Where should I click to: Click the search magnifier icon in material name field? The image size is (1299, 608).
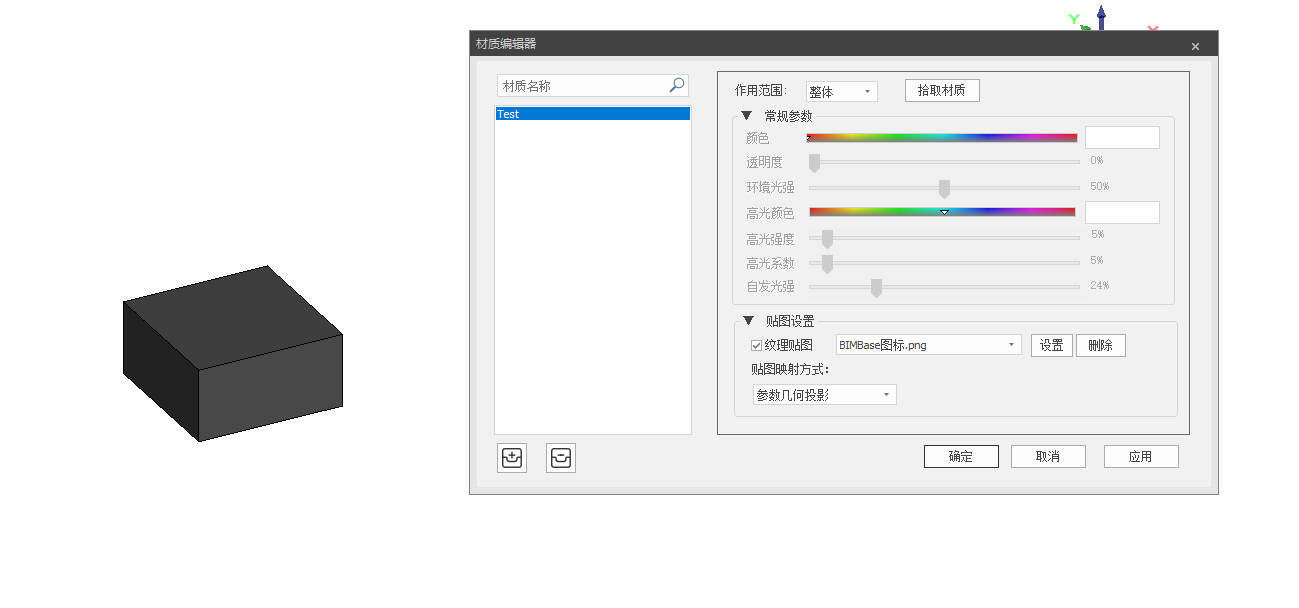(677, 86)
